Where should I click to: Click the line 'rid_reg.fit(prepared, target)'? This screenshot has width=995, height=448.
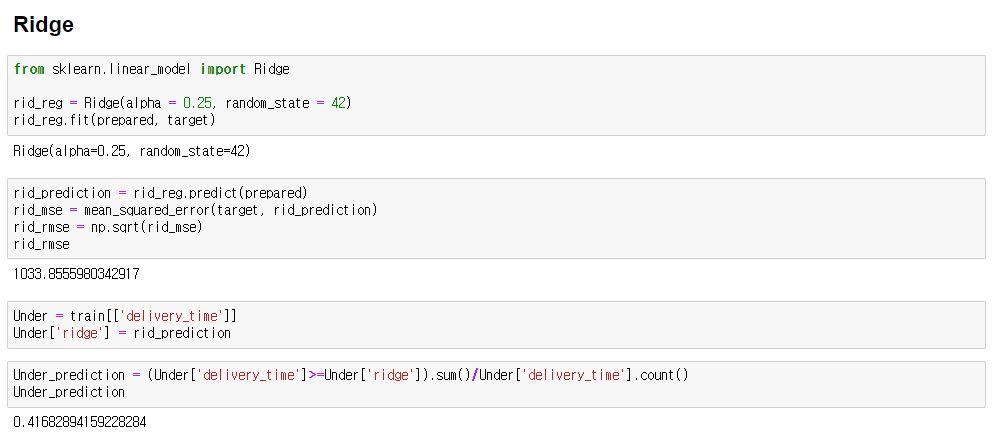(x=115, y=119)
